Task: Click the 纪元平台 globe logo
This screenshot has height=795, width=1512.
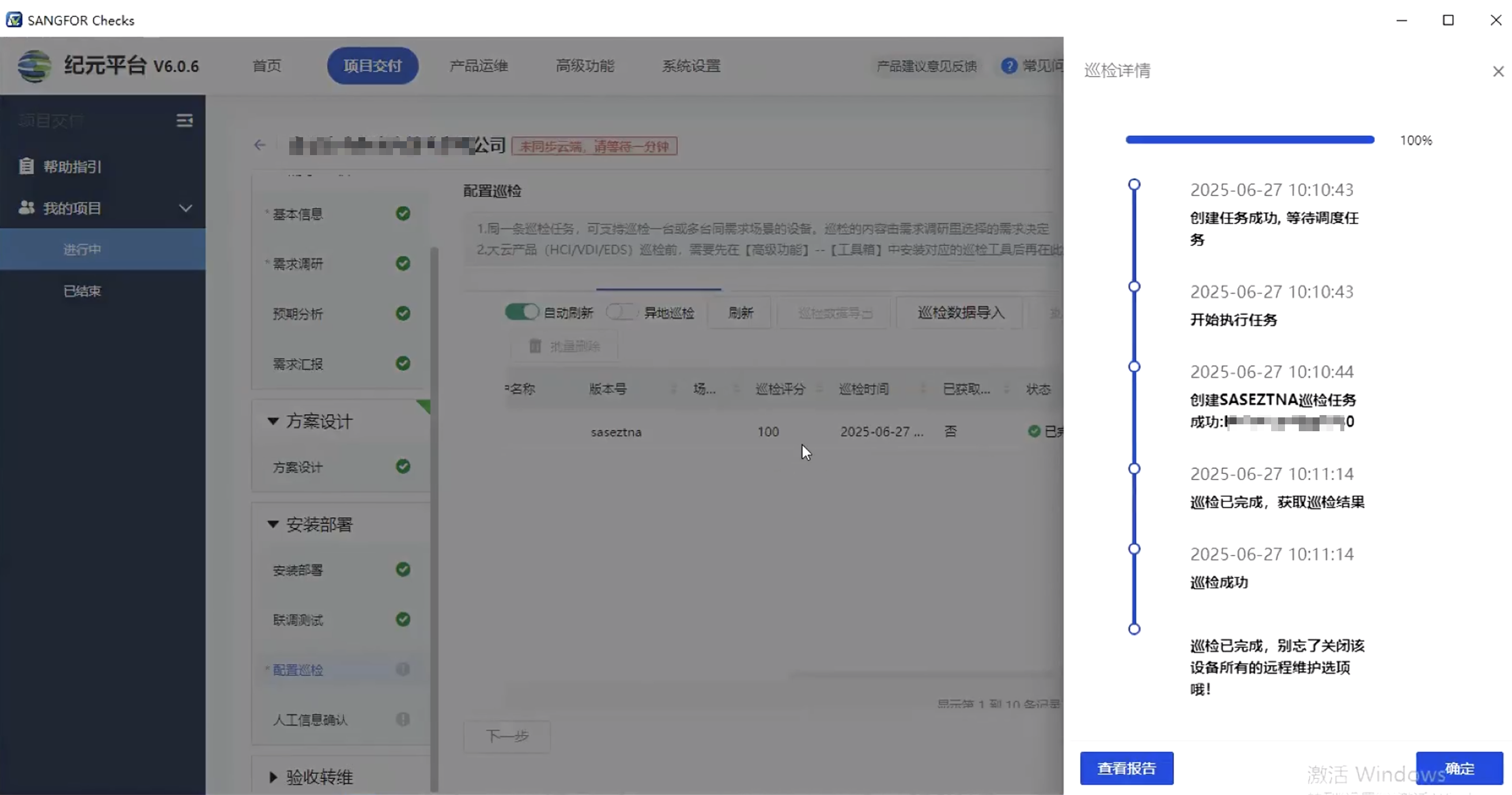Action: click(34, 66)
